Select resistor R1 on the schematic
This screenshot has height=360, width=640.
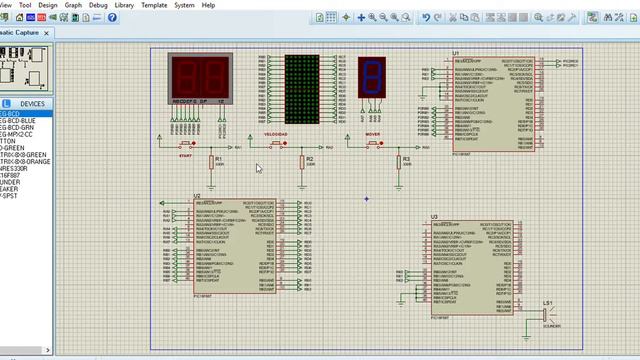211,162
